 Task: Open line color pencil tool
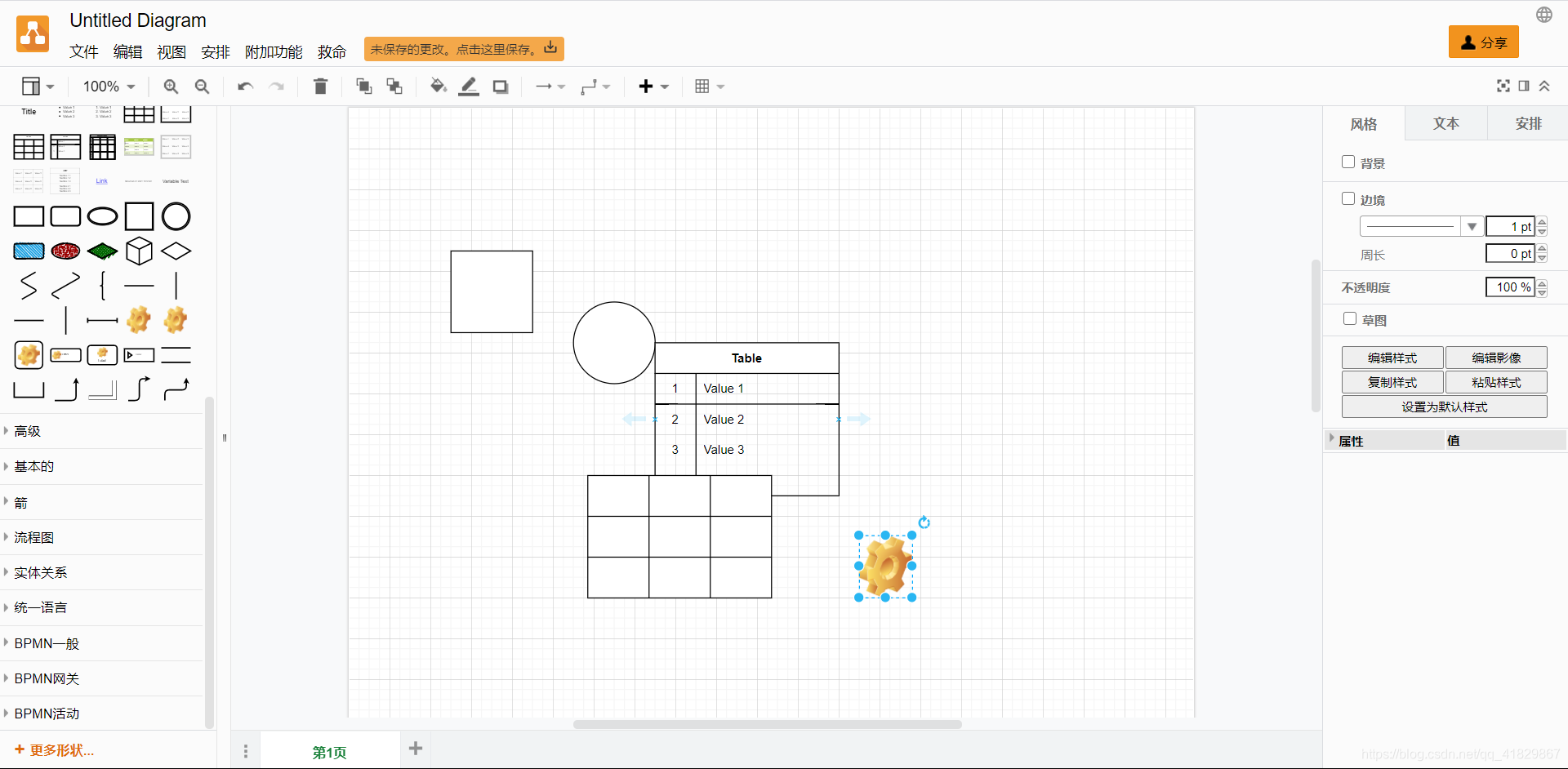coord(469,87)
